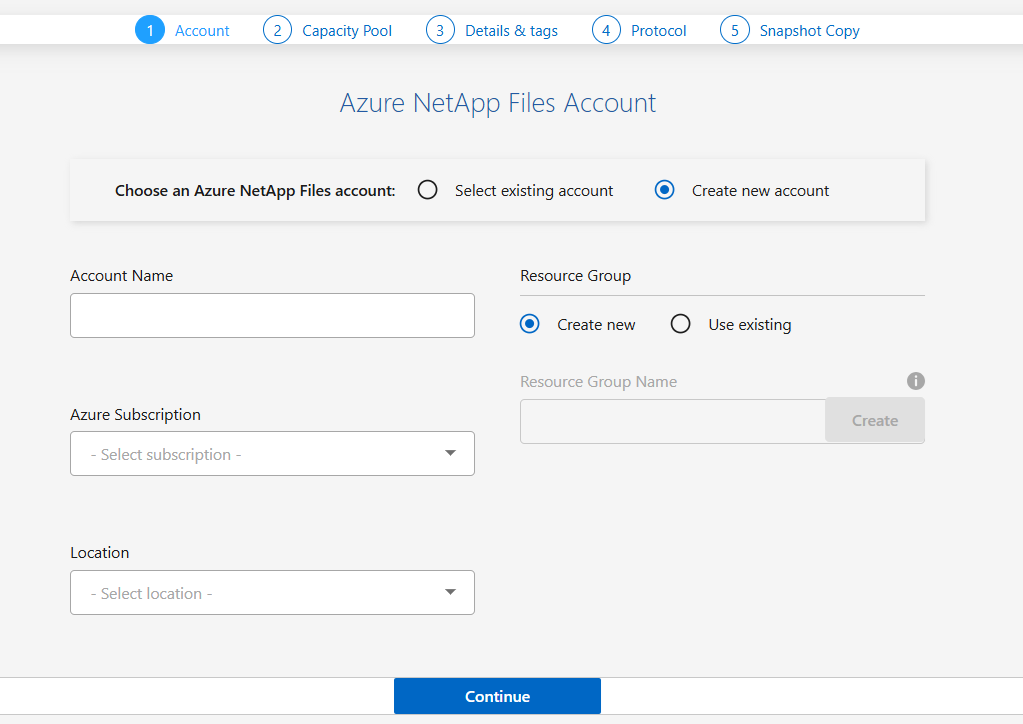The height and width of the screenshot is (724, 1023).
Task: Select Create new resource group radio
Action: coord(531,324)
